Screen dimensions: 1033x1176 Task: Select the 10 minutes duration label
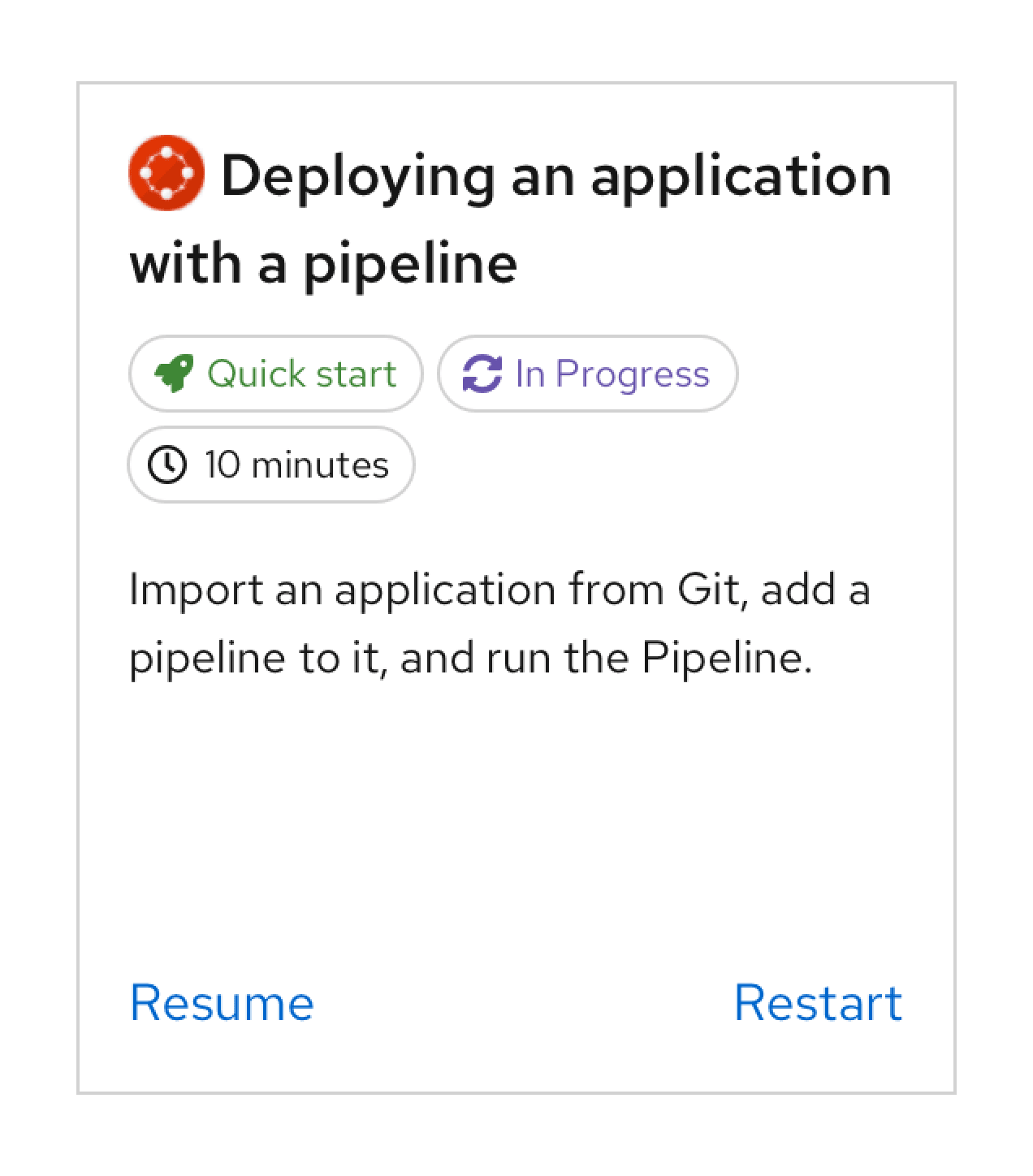[x=271, y=465]
